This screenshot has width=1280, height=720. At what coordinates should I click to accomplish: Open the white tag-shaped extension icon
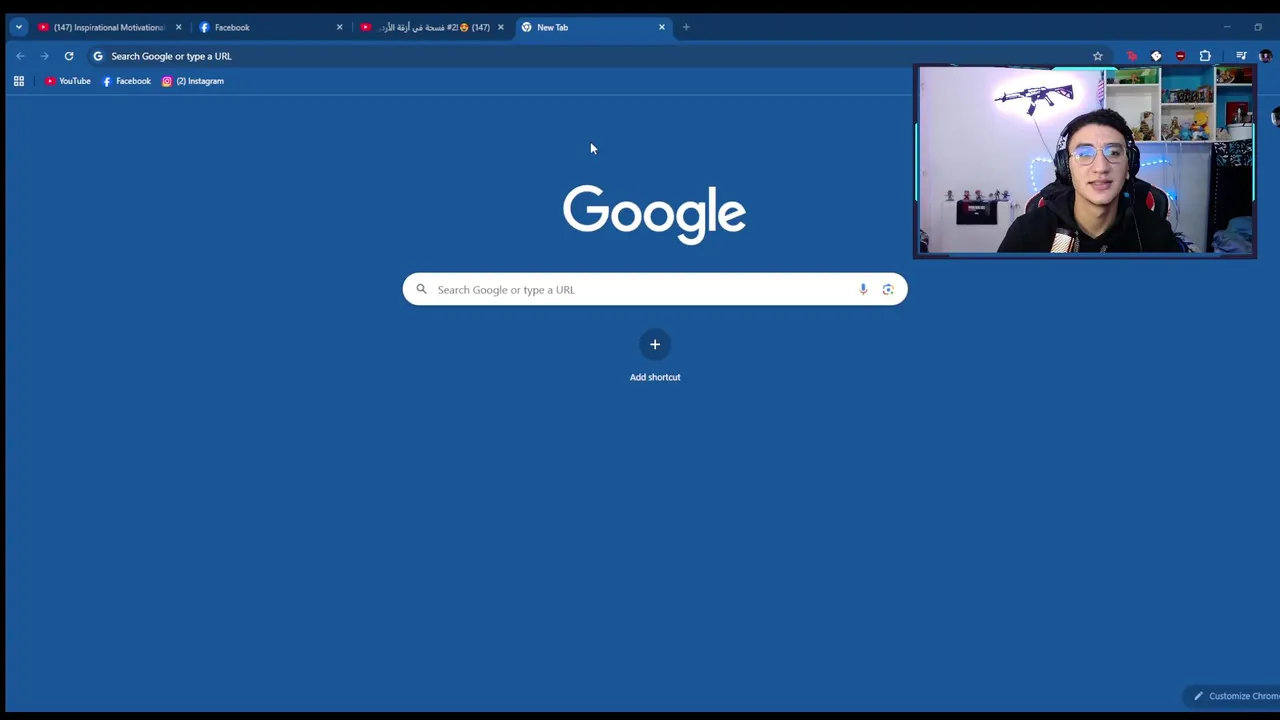[1156, 56]
